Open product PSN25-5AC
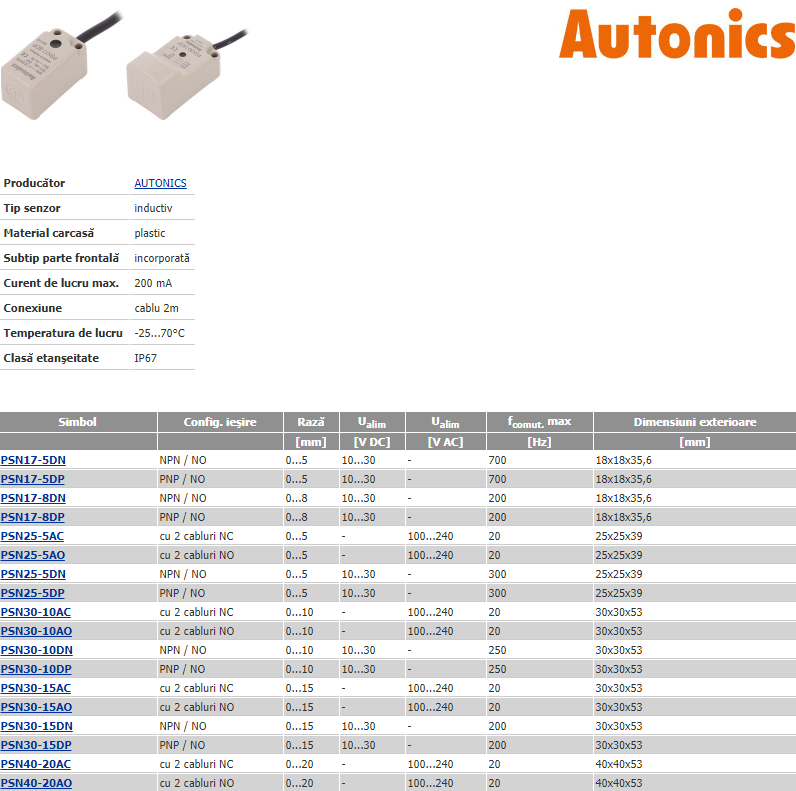Screen dimensions: 796x791 pyautogui.click(x=32, y=536)
